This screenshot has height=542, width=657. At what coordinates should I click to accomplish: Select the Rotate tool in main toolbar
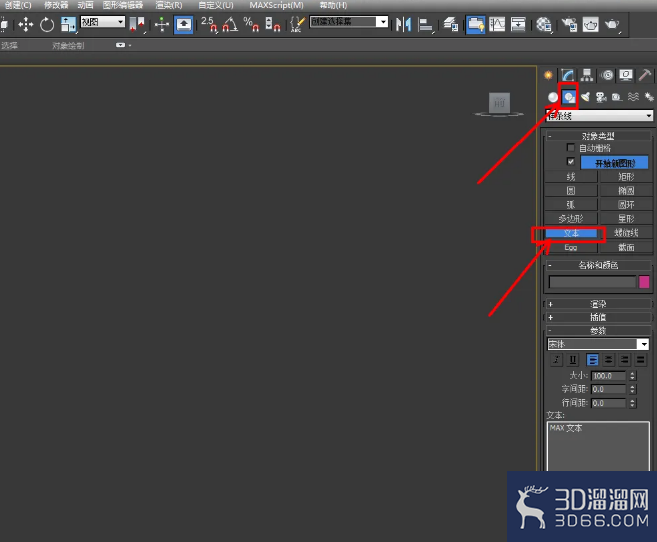[x=47, y=25]
